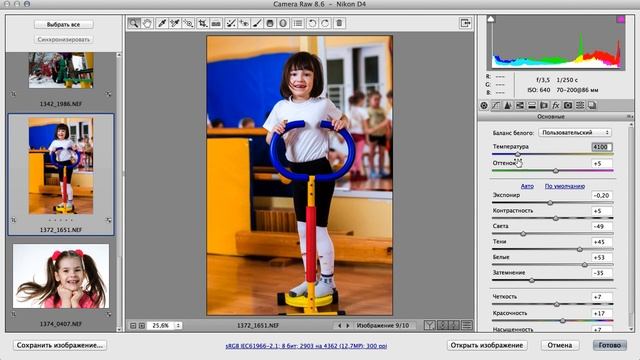
Task: Open the Баланс белого dropdown
Action: point(575,133)
